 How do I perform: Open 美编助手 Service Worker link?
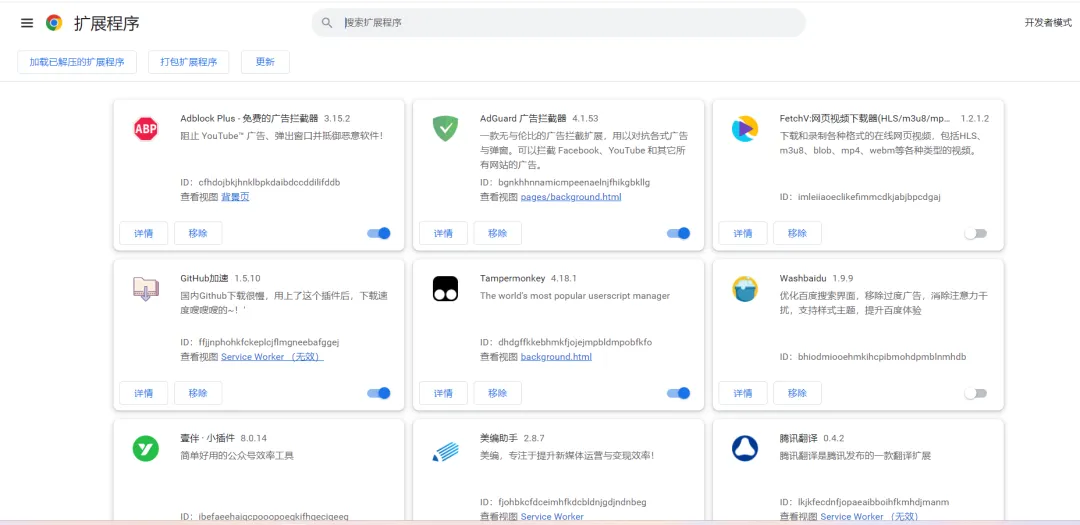pyautogui.click(x=552, y=517)
